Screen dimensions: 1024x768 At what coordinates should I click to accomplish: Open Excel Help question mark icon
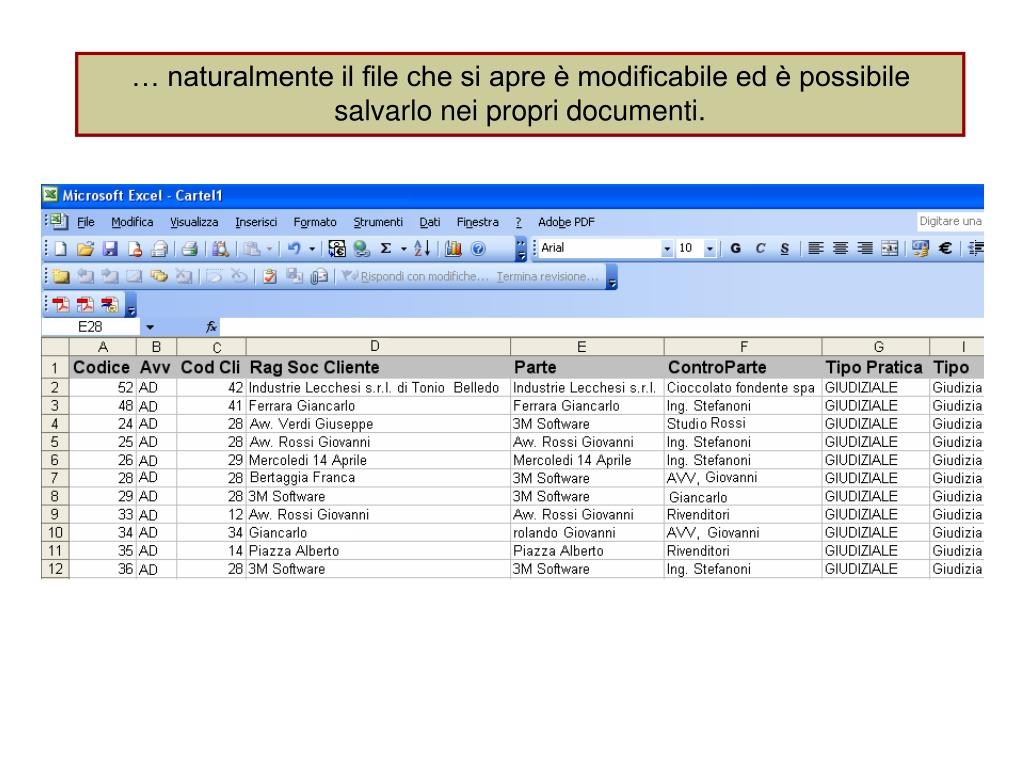coord(478,249)
